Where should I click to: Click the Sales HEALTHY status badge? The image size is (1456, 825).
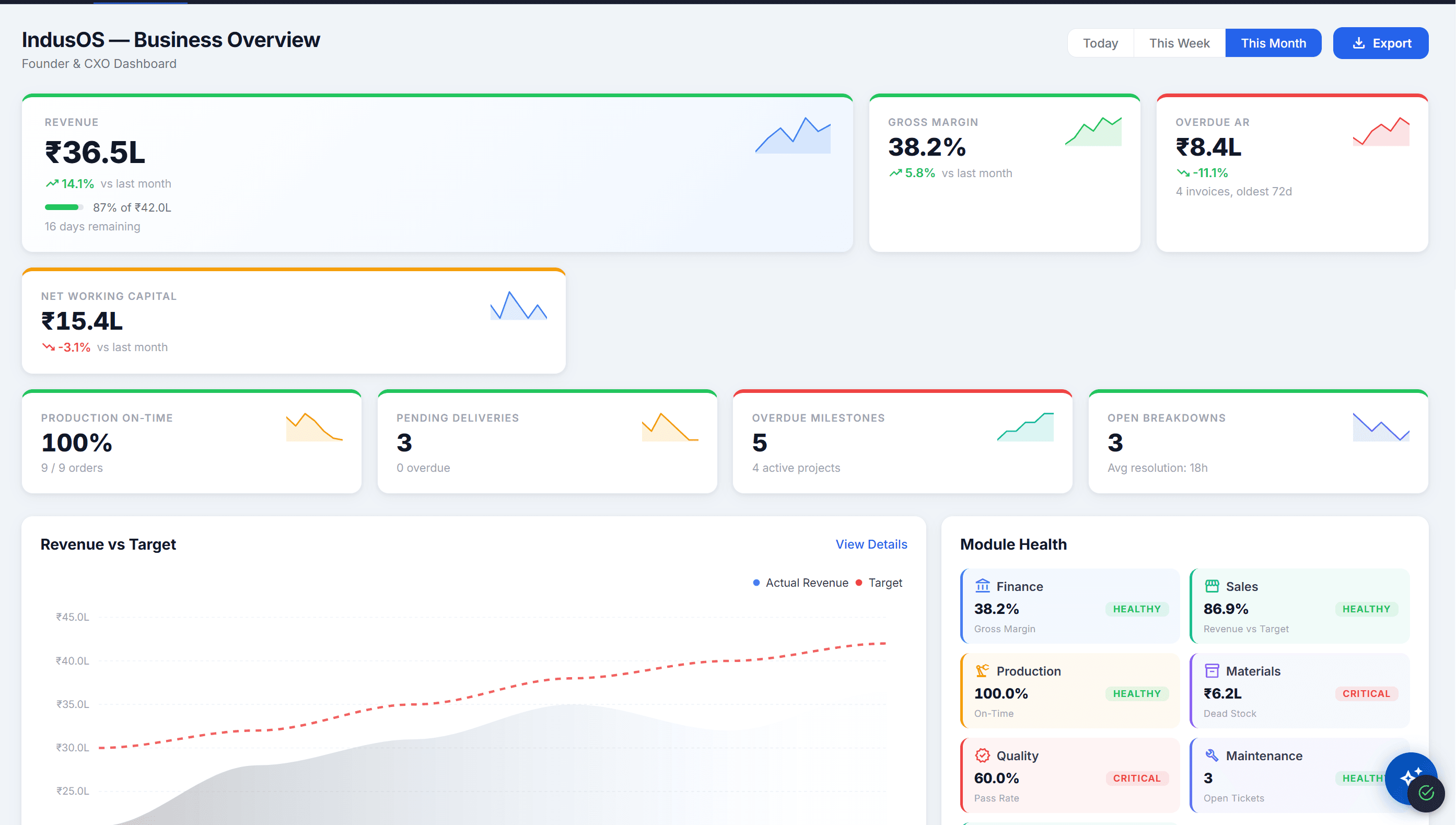1367,609
